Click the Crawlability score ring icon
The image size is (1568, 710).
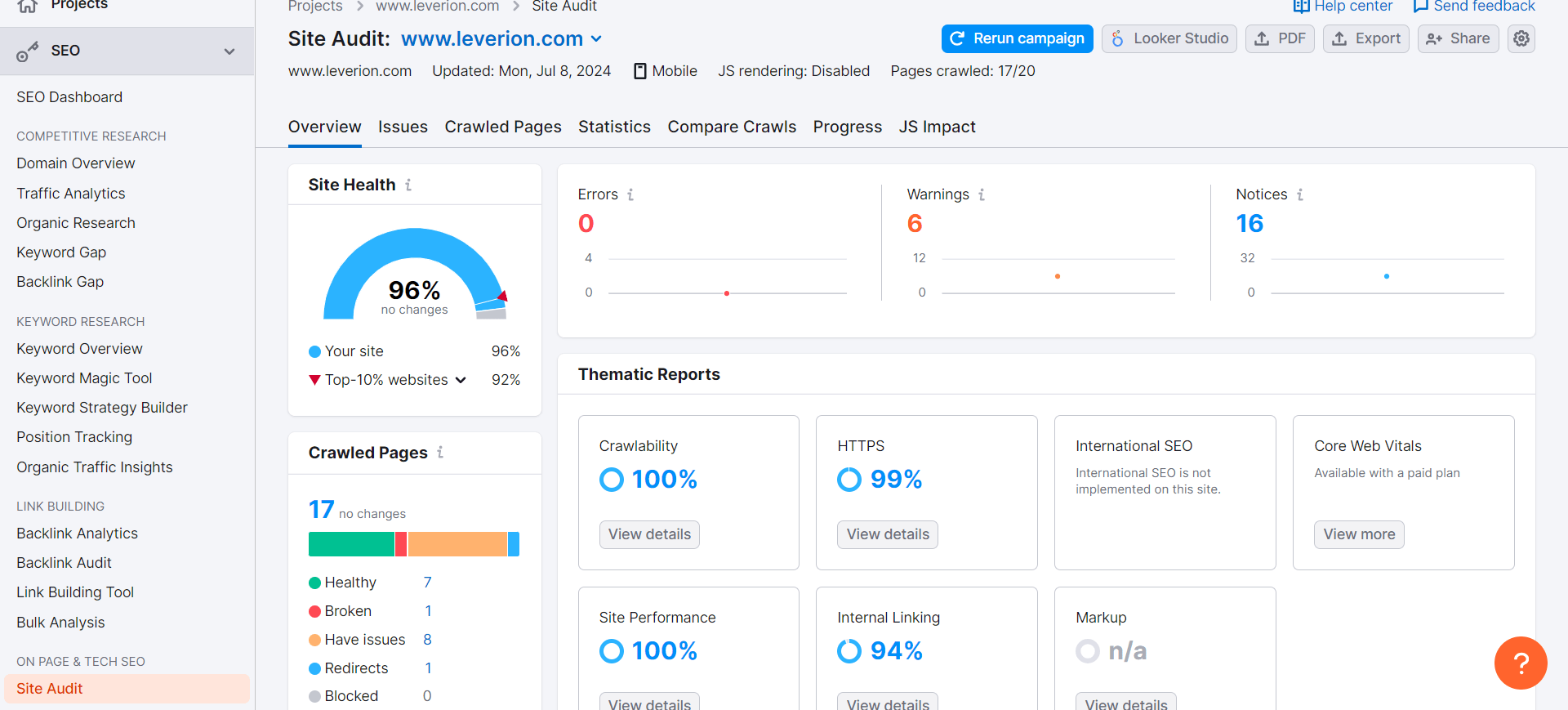[x=612, y=480]
